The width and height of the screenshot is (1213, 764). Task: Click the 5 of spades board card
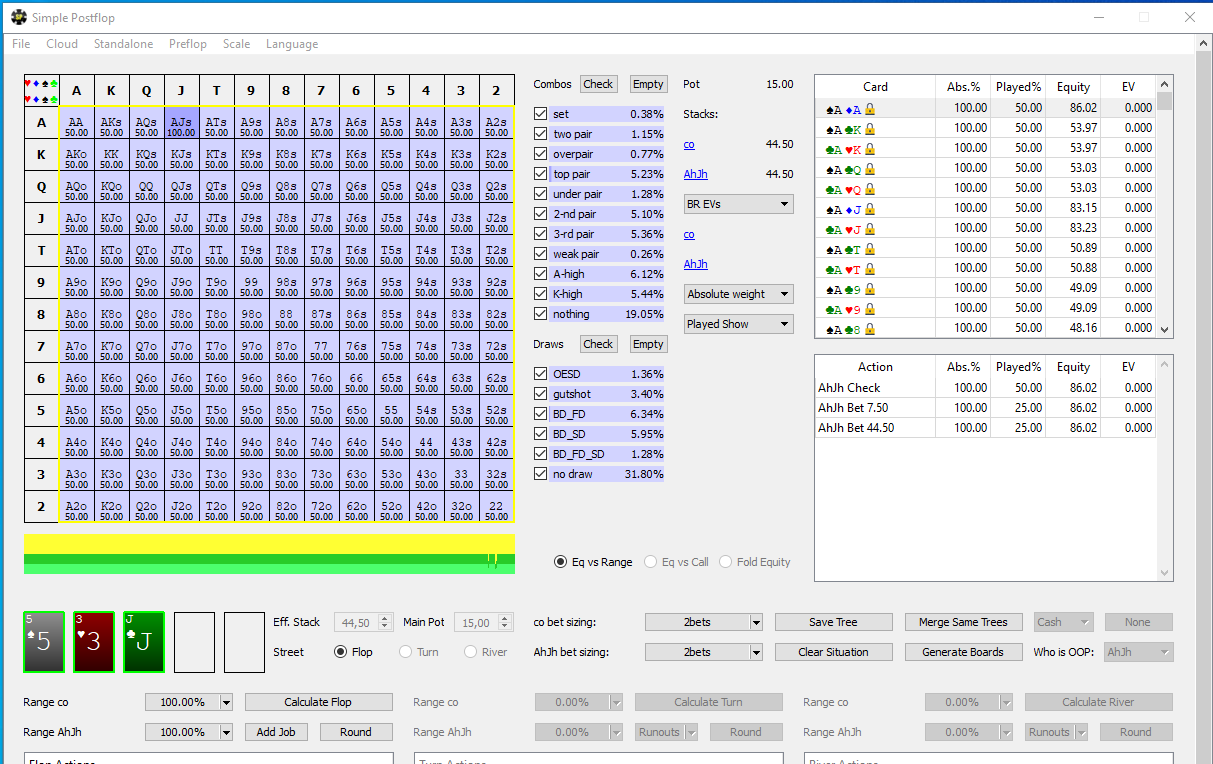[x=44, y=642]
